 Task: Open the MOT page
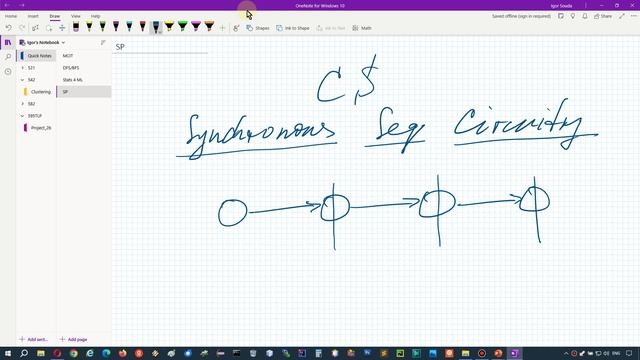pyautogui.click(x=84, y=56)
